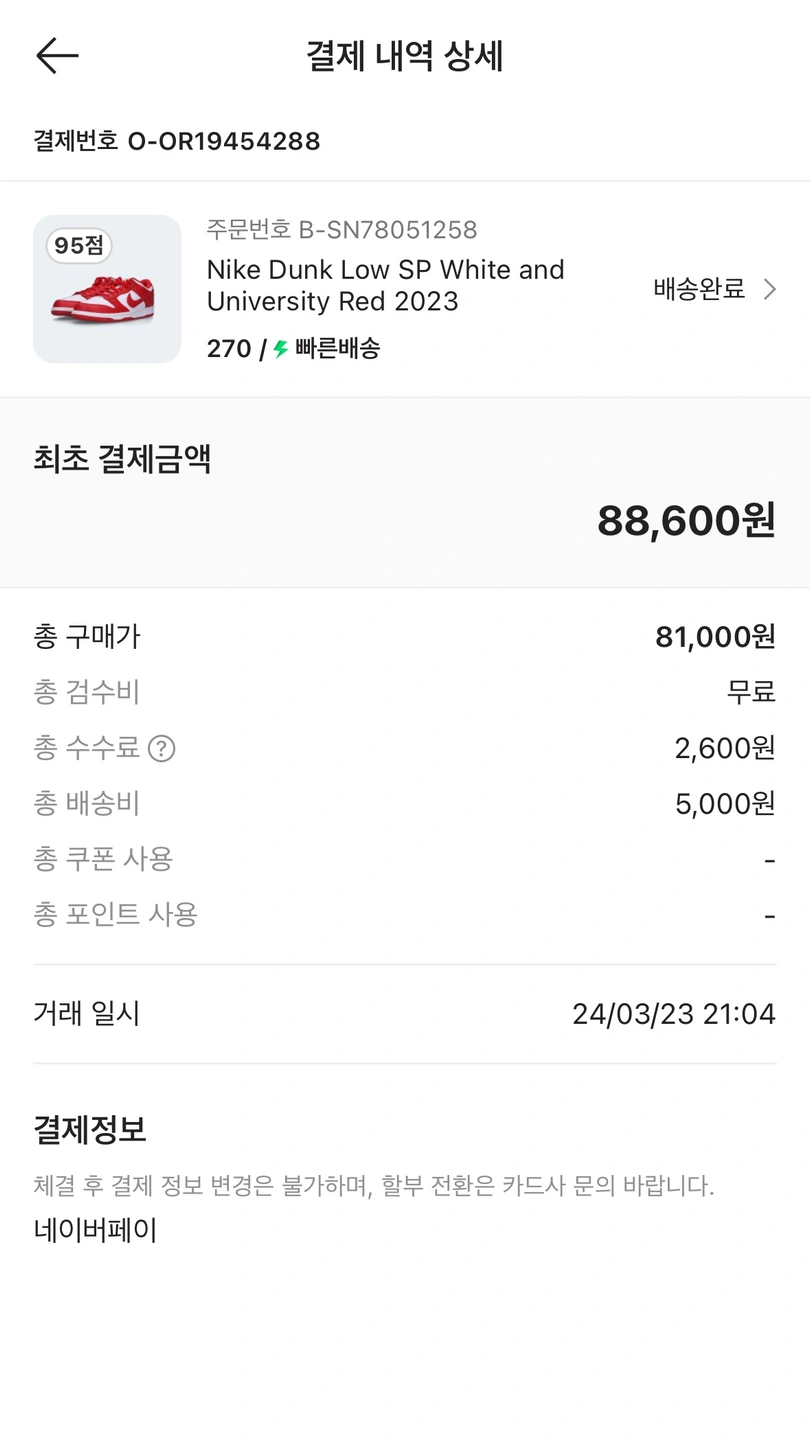Tap the 총 검수비 label
Screen dimensions: 810x1440
tap(87, 692)
